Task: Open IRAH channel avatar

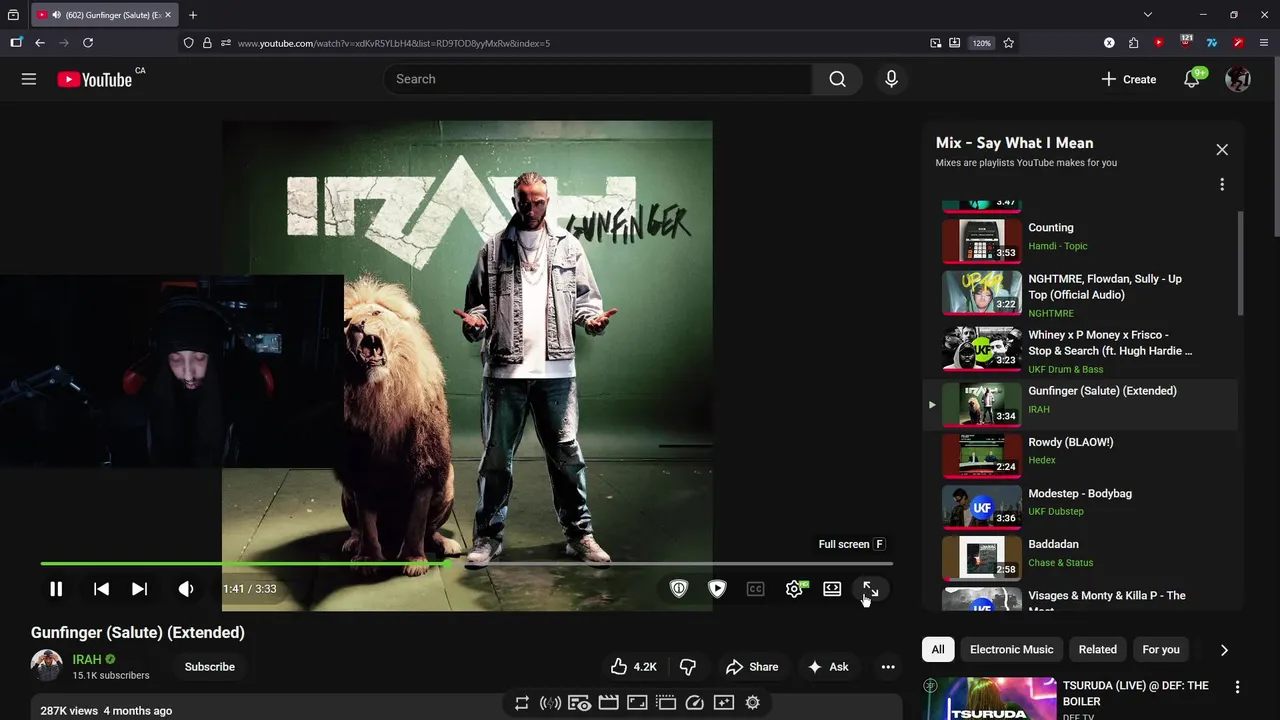Action: (47, 666)
